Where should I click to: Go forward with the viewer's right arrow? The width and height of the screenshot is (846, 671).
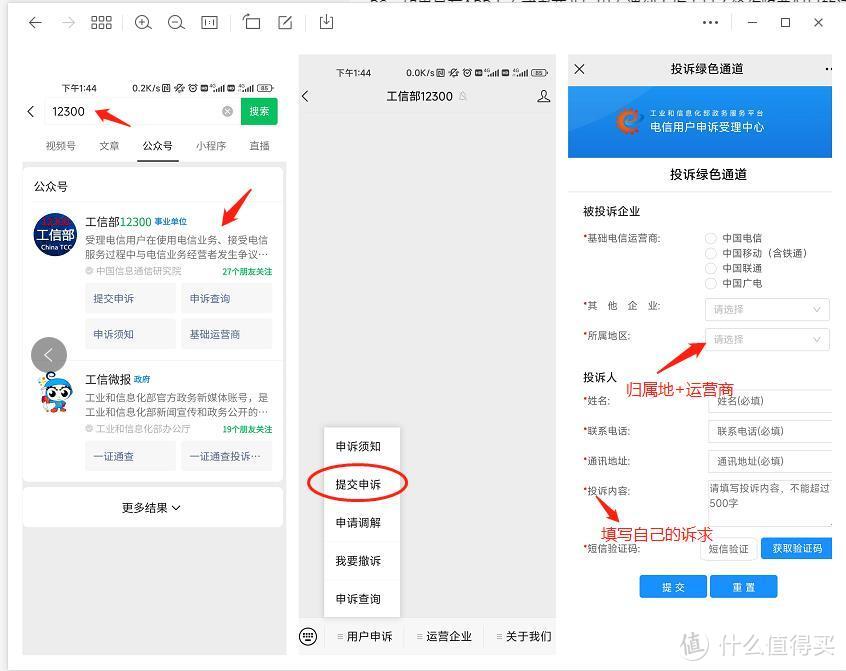pos(69,23)
